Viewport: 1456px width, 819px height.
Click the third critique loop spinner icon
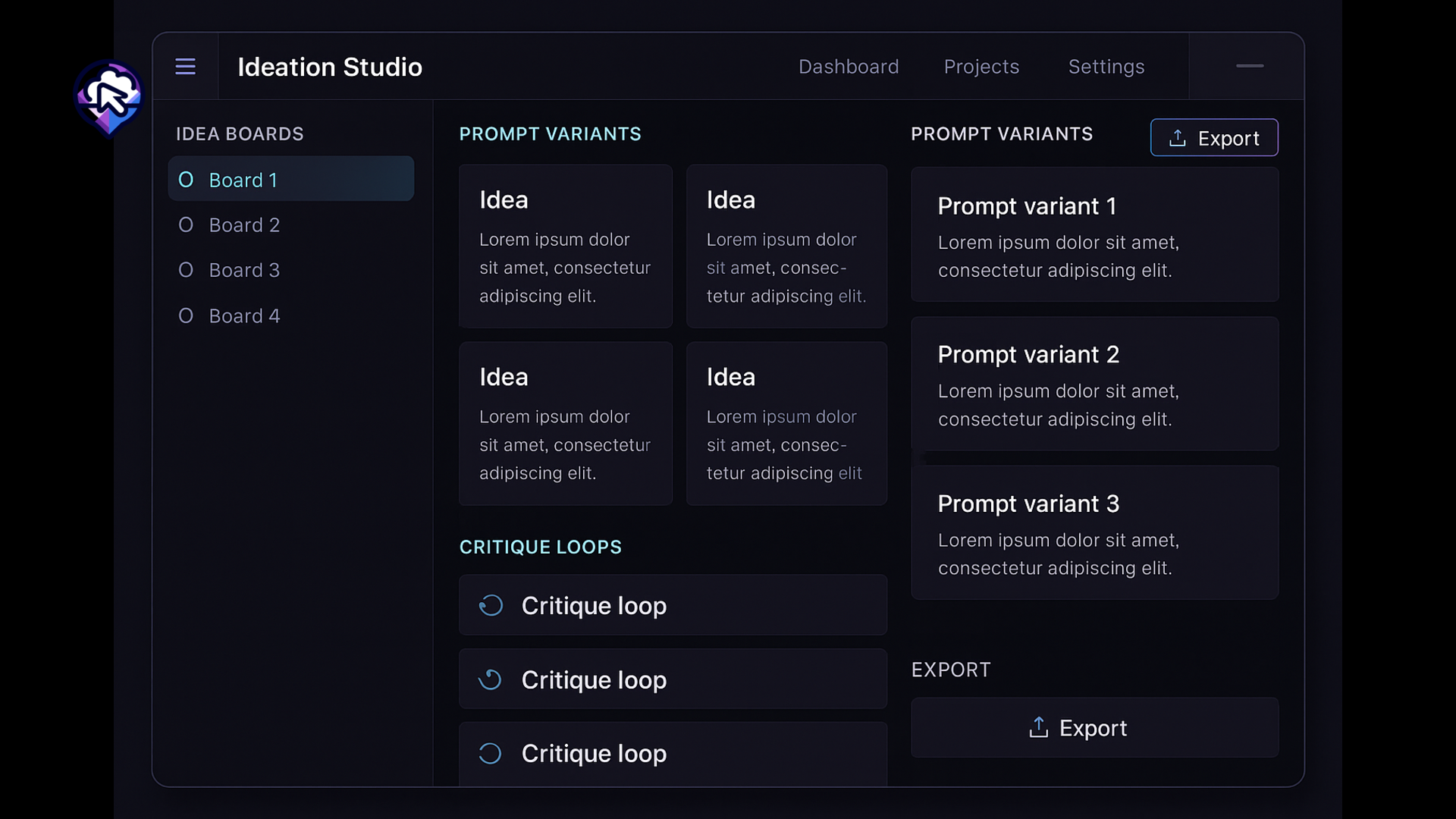[x=491, y=753]
